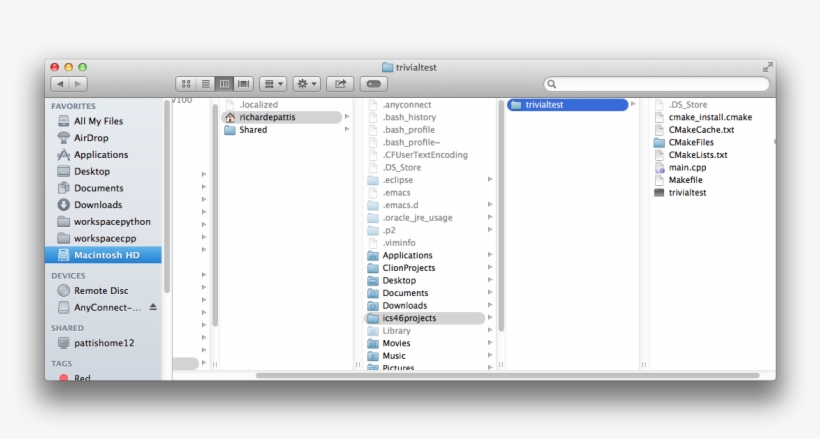
Task: Click into the Finder search field
Action: click(657, 84)
